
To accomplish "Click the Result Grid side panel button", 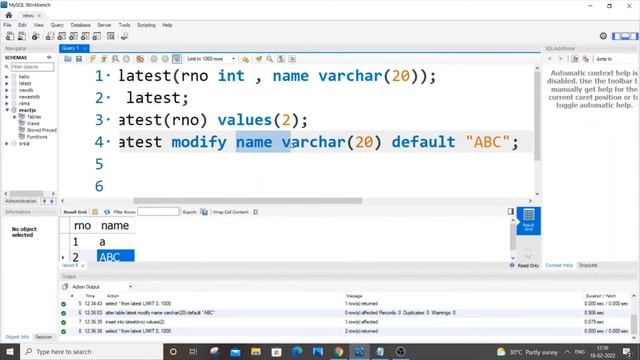I will (x=529, y=220).
